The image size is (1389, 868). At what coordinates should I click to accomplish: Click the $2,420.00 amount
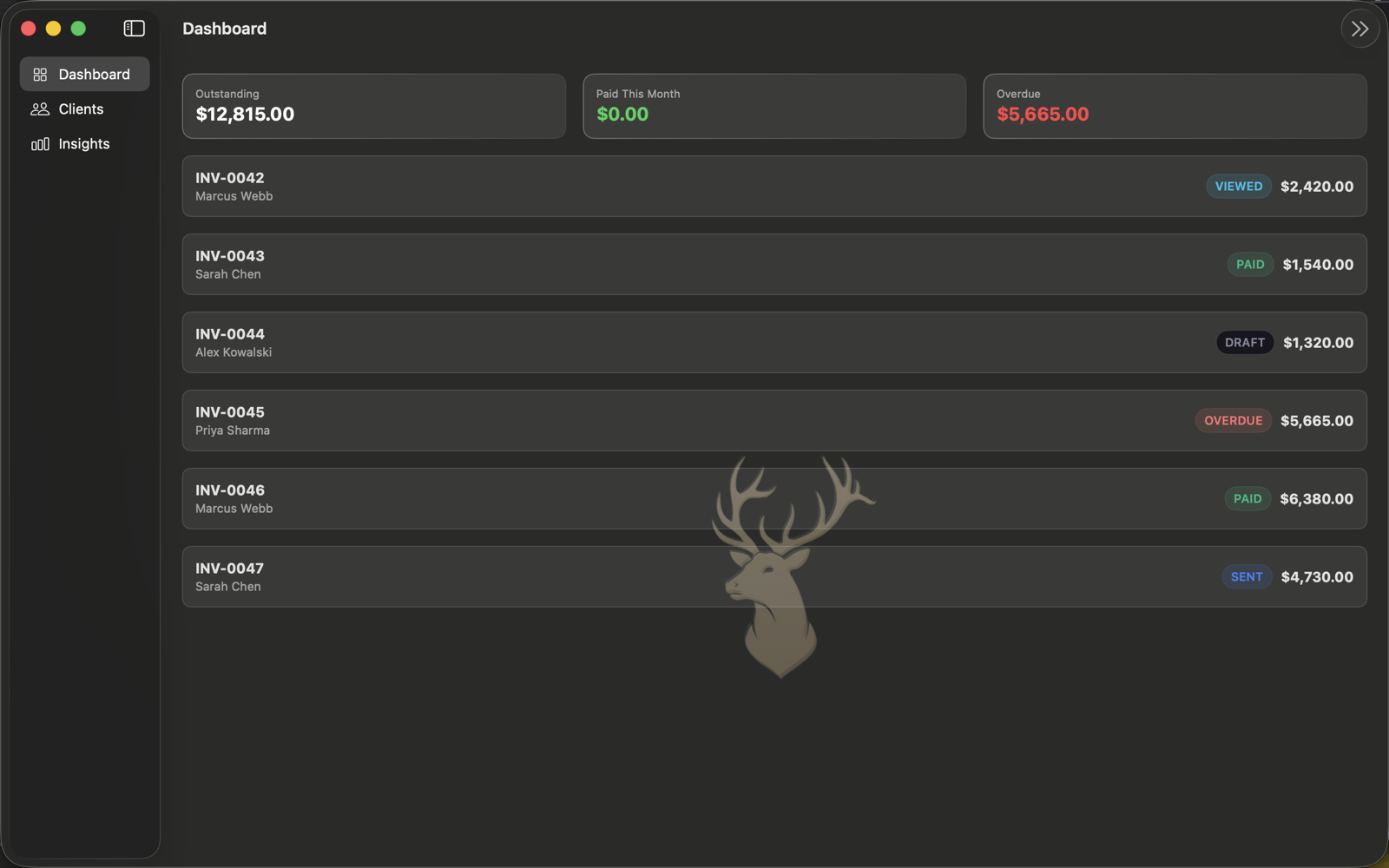pos(1317,187)
